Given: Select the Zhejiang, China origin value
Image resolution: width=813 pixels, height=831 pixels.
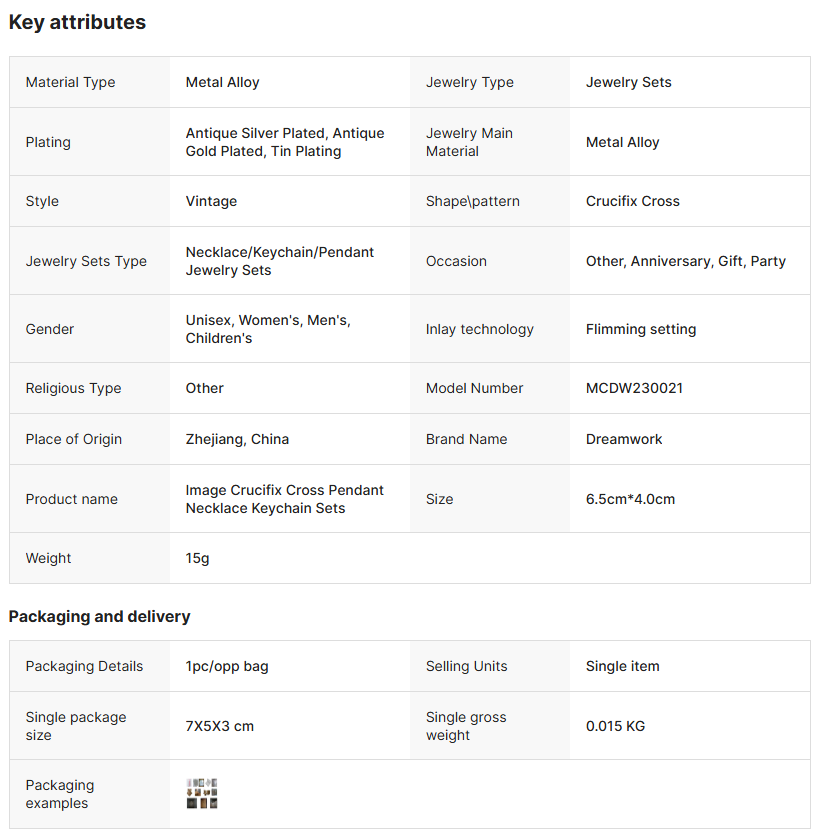Looking at the screenshot, I should pos(237,439).
